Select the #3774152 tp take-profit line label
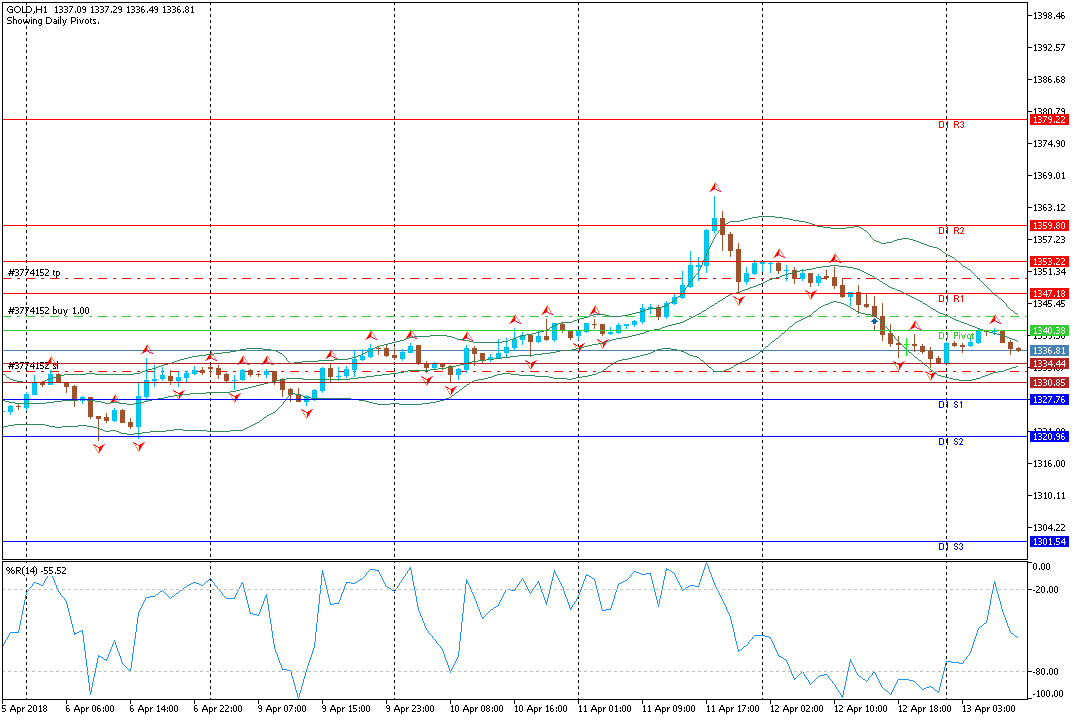The image size is (1080, 720). pyautogui.click(x=34, y=273)
